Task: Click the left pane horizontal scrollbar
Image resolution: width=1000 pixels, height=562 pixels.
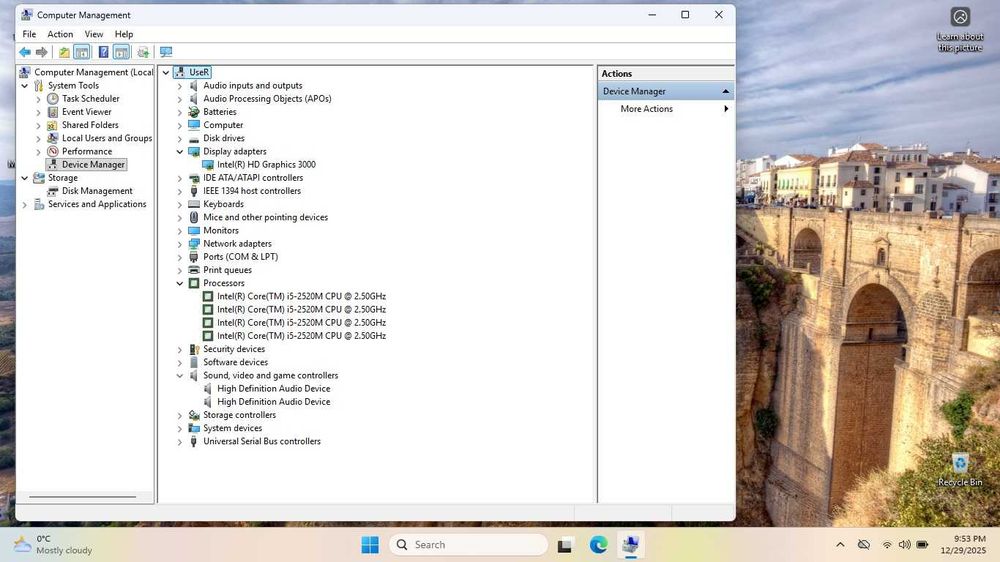Action: 83,496
